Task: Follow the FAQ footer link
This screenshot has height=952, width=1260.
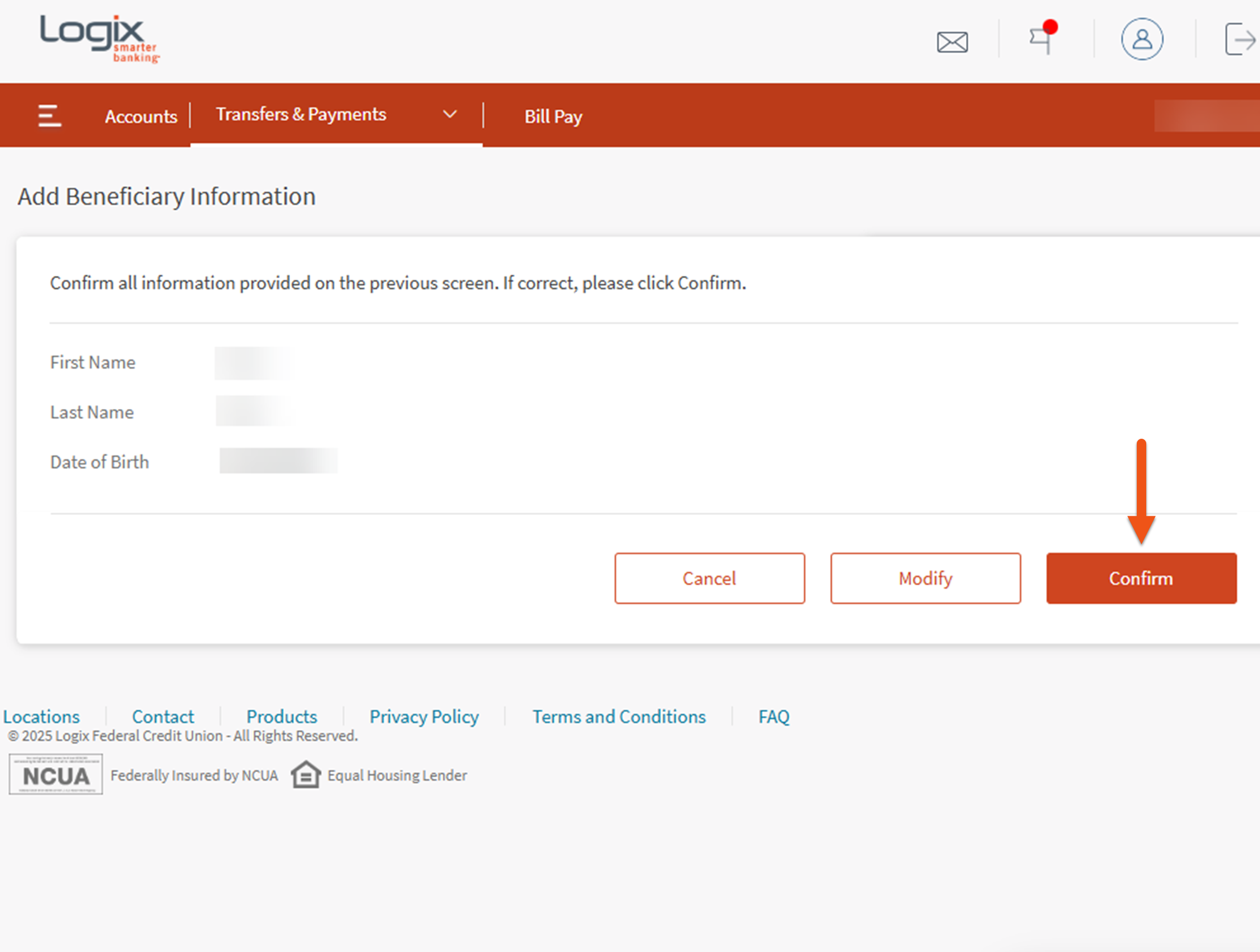Action: [774, 716]
